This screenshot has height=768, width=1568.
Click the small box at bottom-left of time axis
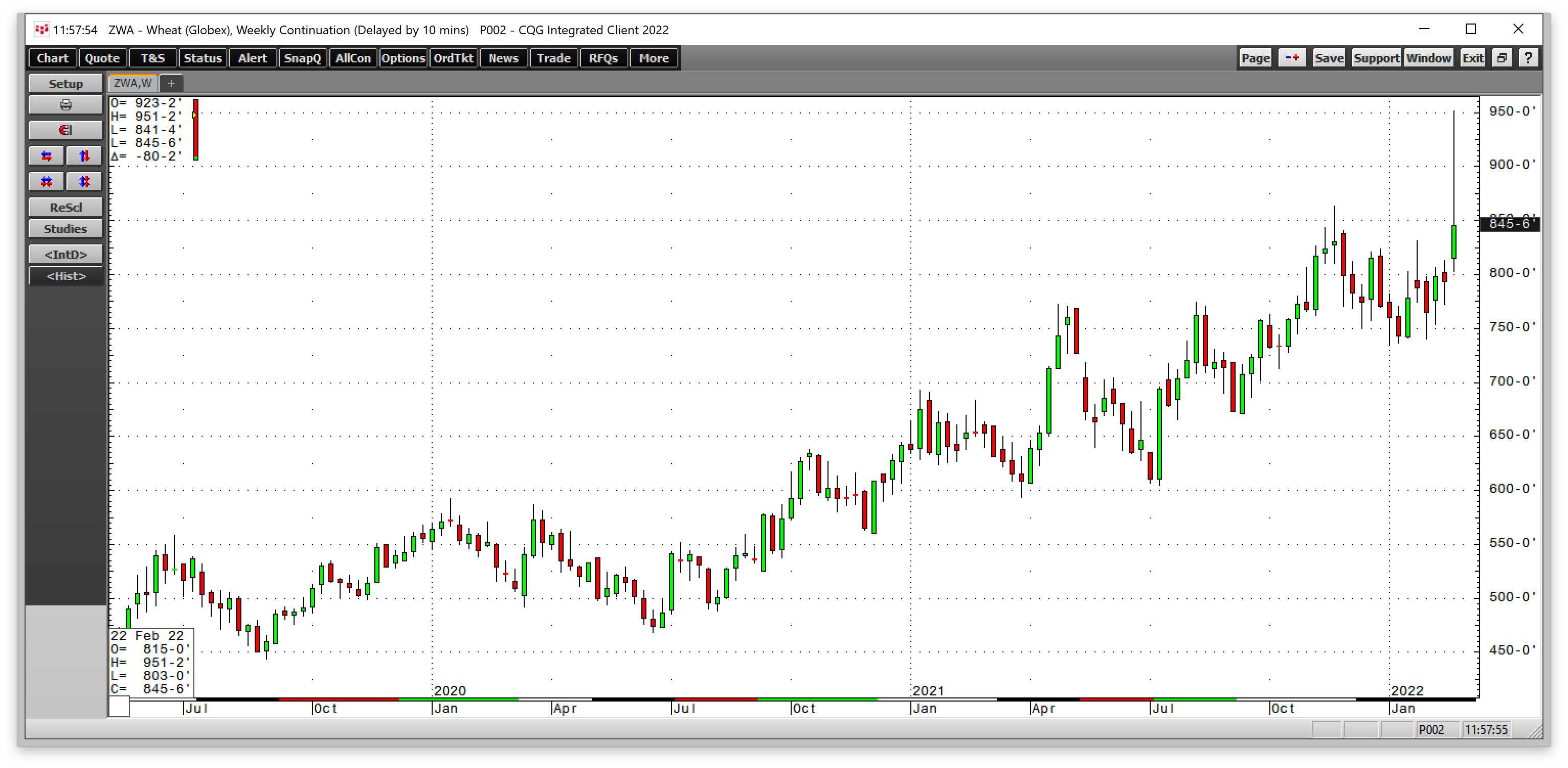pos(119,707)
